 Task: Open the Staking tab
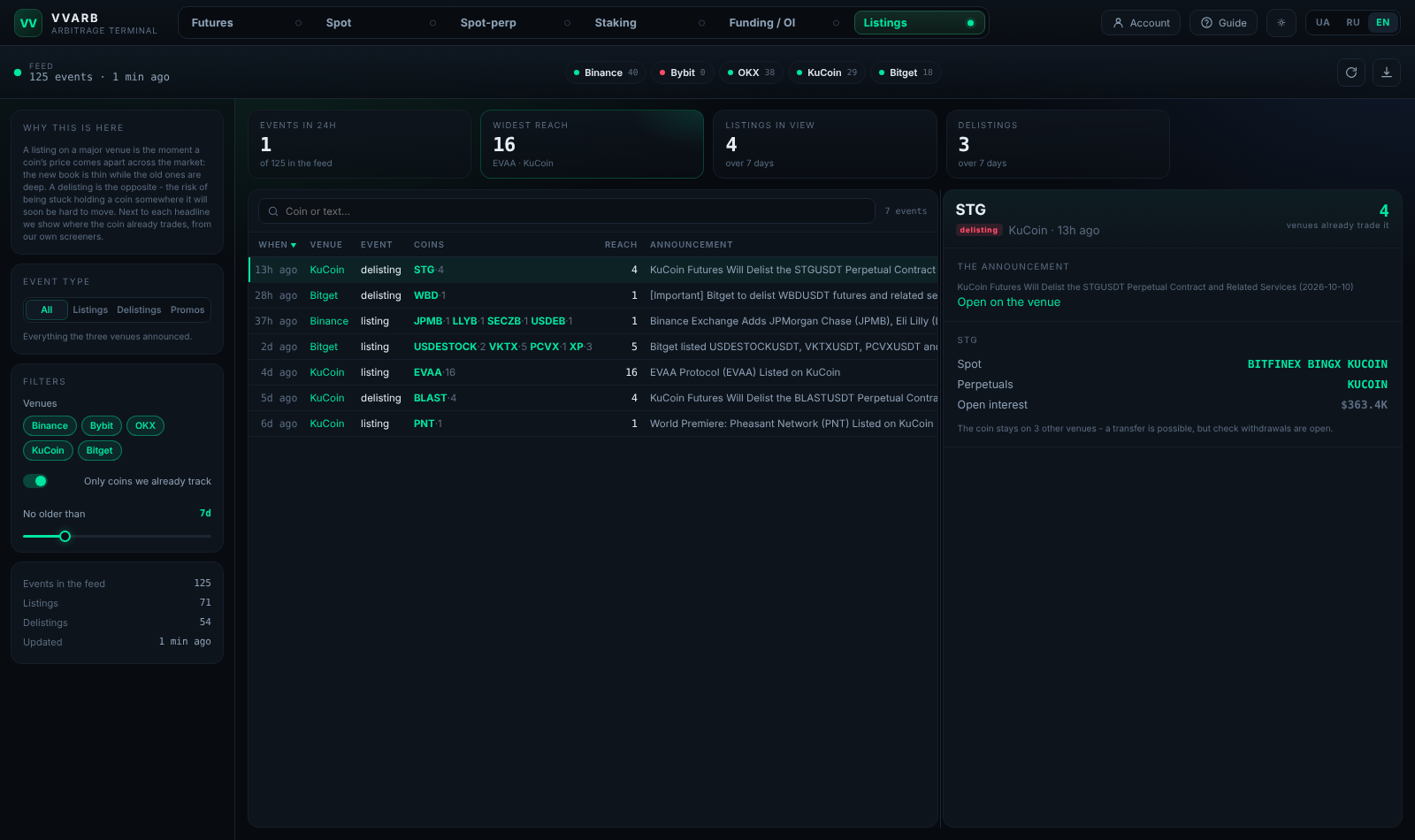tap(649, 23)
